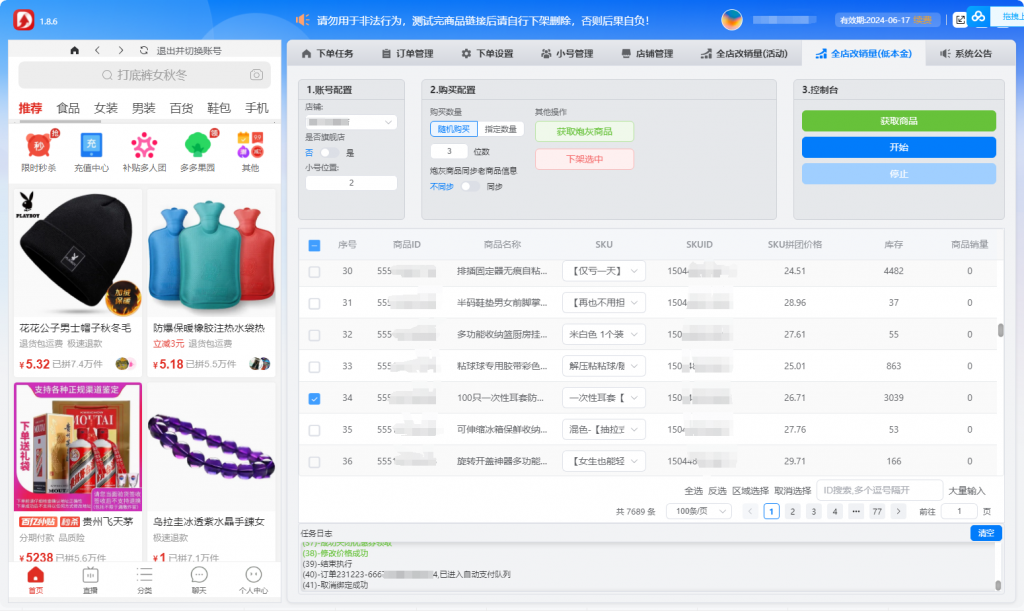
Task: Open the purple crystal bracelet thumbnail
Action: coord(211,446)
